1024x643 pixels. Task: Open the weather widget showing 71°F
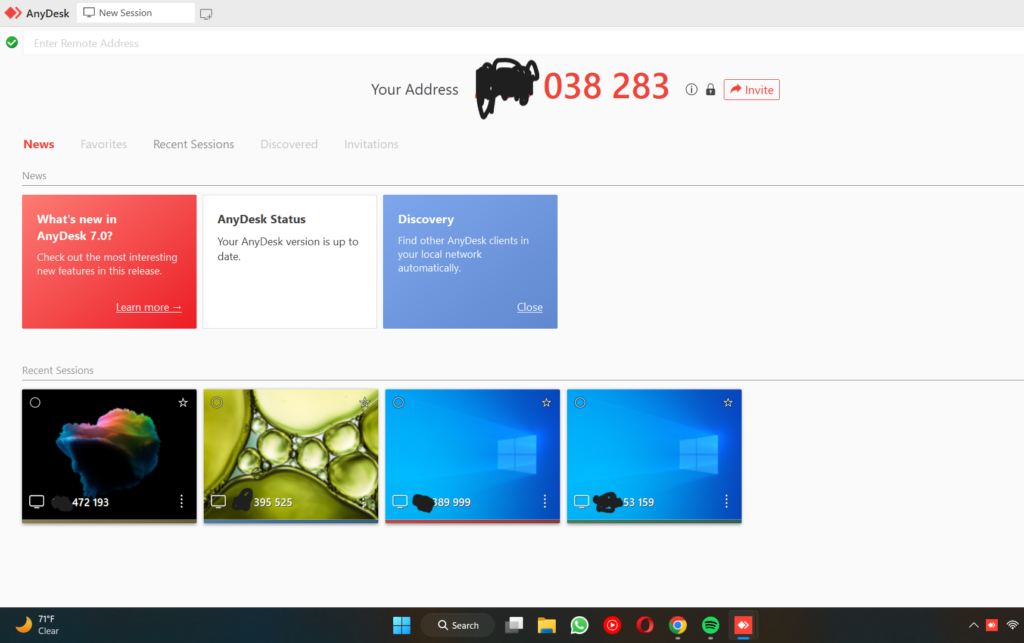[x=37, y=625]
